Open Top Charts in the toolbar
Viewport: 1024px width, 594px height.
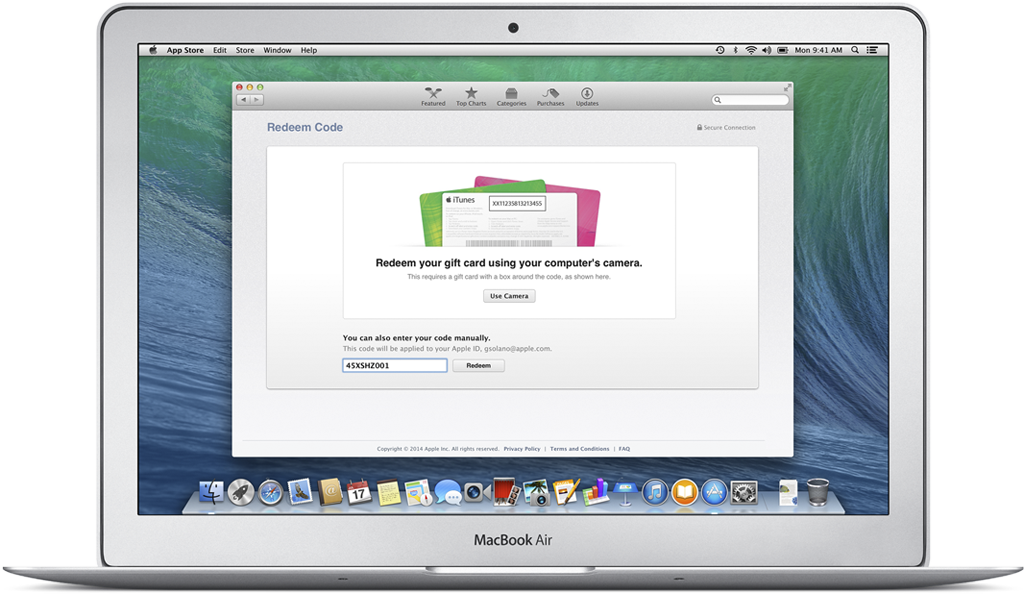click(471, 97)
